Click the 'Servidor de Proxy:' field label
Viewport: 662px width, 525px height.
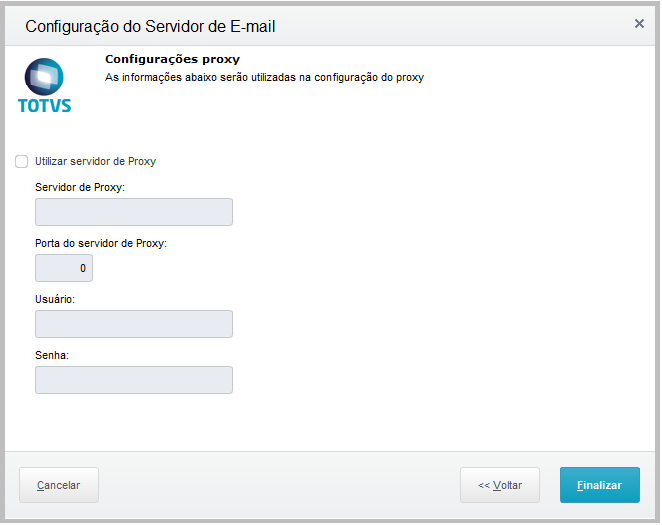pyautogui.click(x=80, y=187)
